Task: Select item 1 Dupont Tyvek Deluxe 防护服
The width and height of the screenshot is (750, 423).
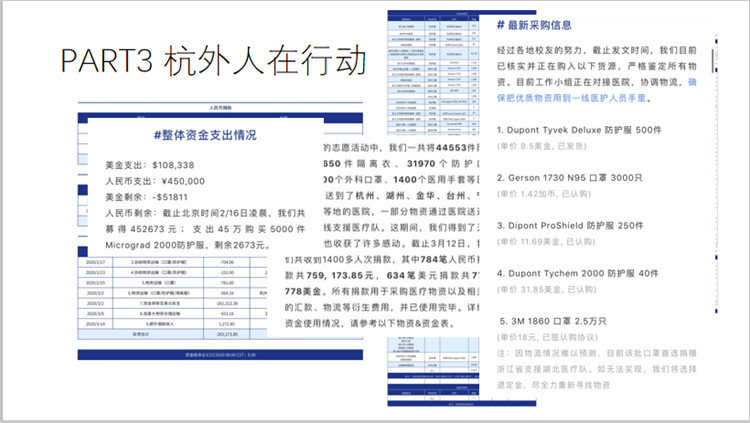Action: [x=578, y=130]
